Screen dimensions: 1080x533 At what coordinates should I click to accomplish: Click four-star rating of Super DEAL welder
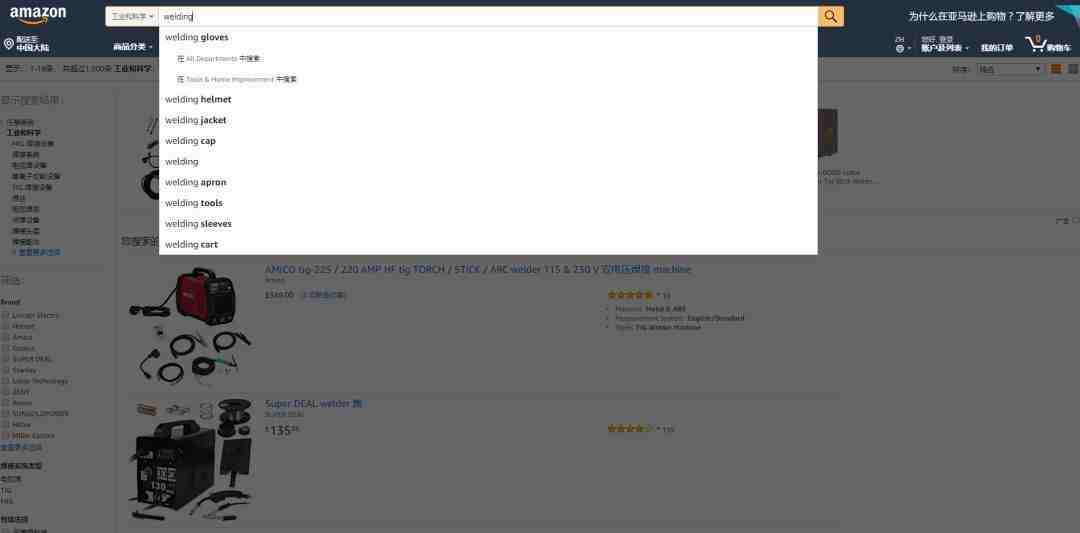[630, 428]
